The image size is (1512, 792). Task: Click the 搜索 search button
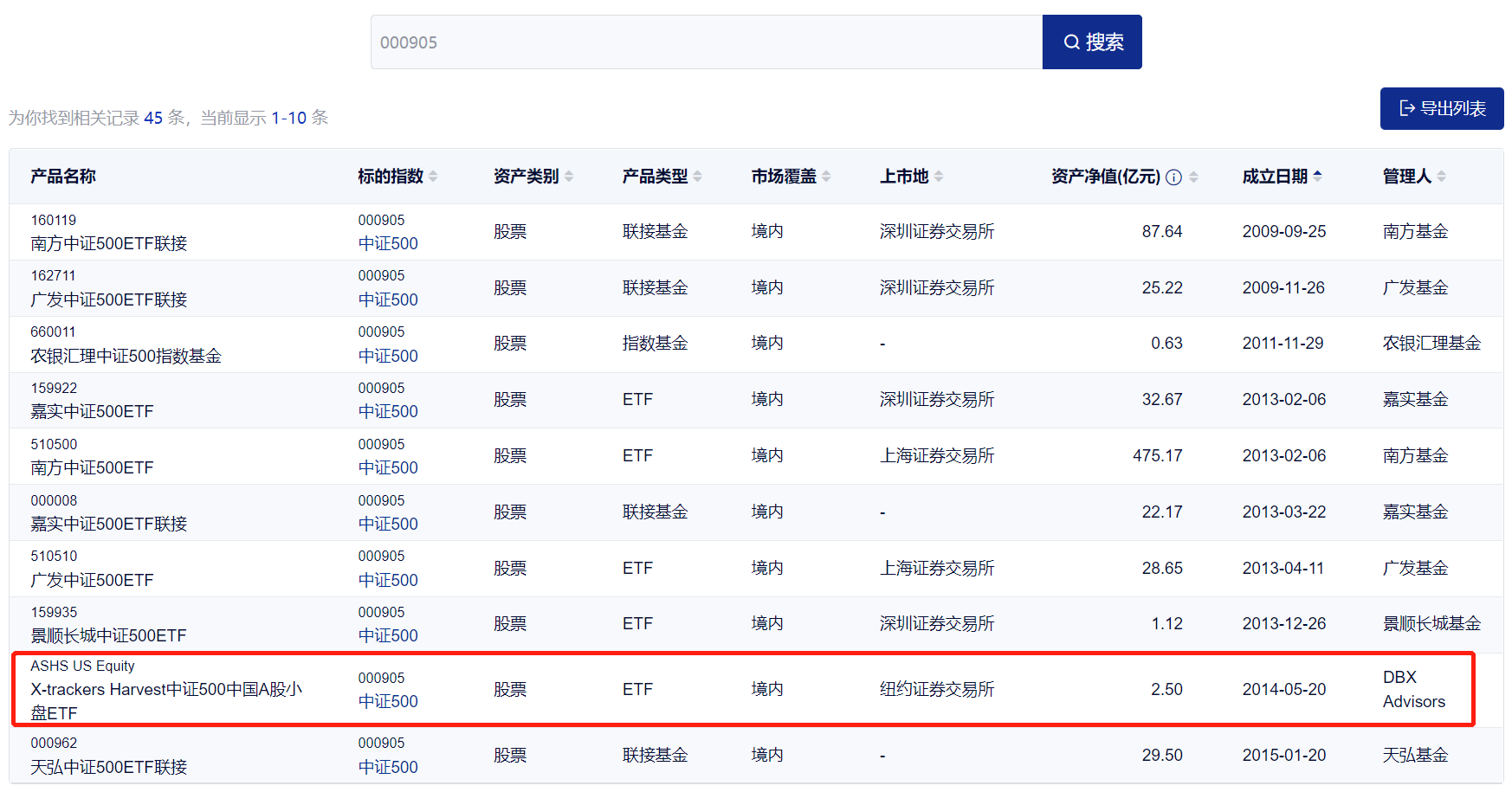[1091, 42]
